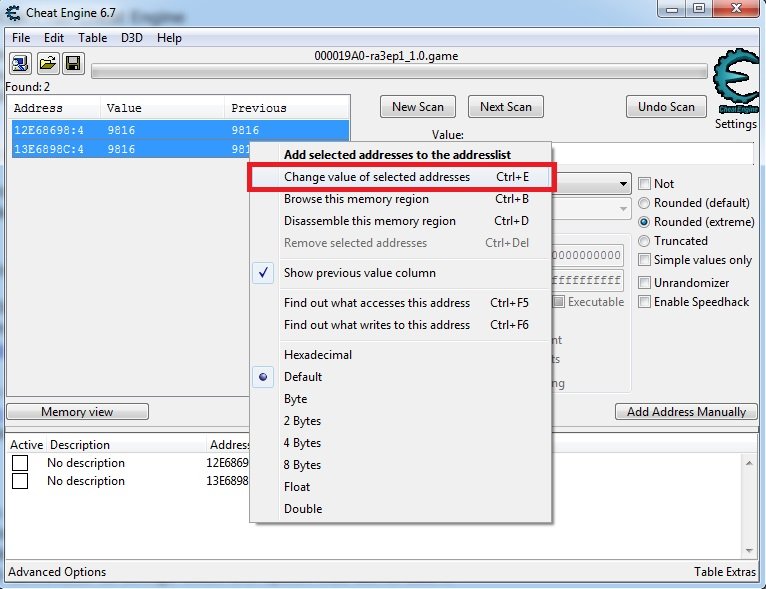Enable Simple values only checkbox
Viewport: 766px width, 589px height.
click(x=644, y=260)
